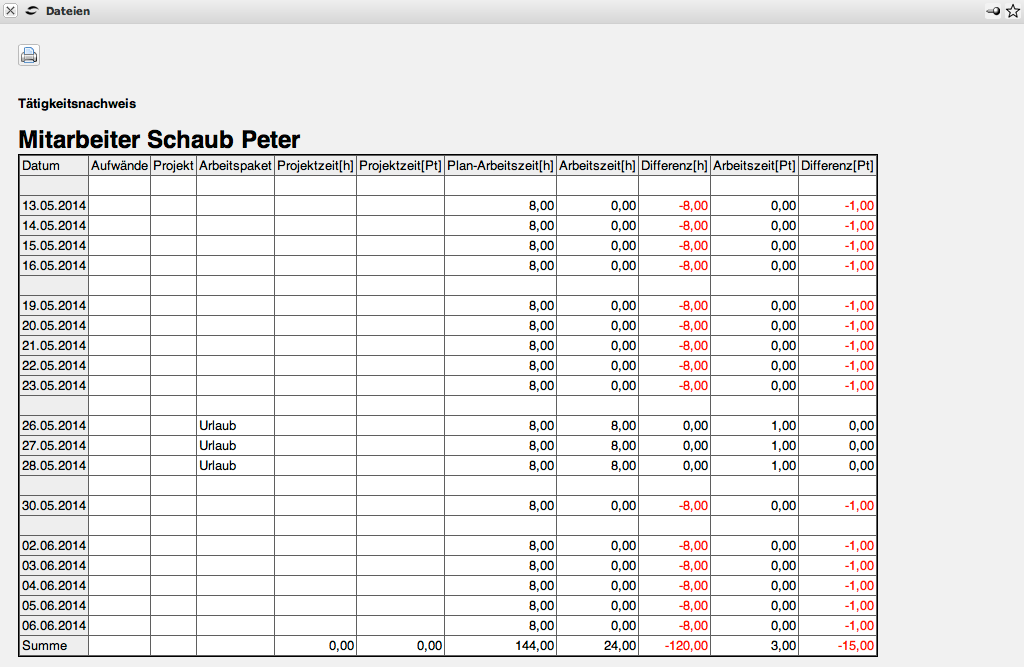Click the star favorite icon
This screenshot has width=1024, height=667.
tap(1012, 11)
